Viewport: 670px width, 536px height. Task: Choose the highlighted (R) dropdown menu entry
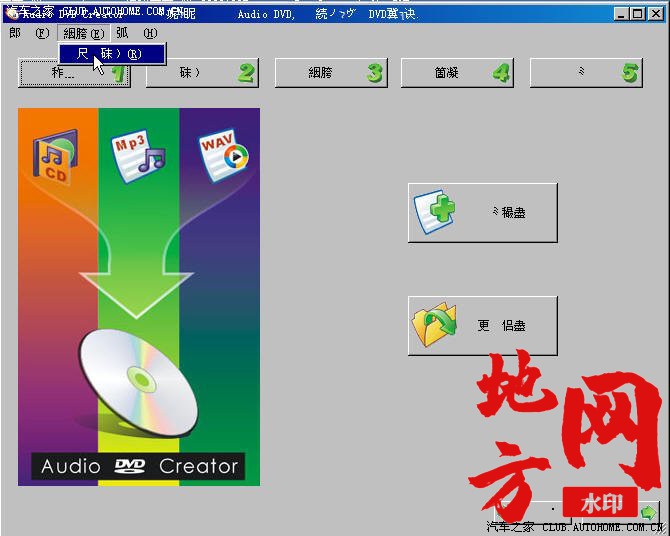pos(112,54)
